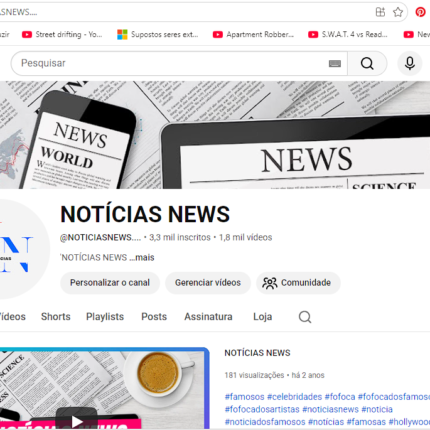Click the 3,3 mil inscritos text
Screen dimensions: 430x430
tap(180, 237)
